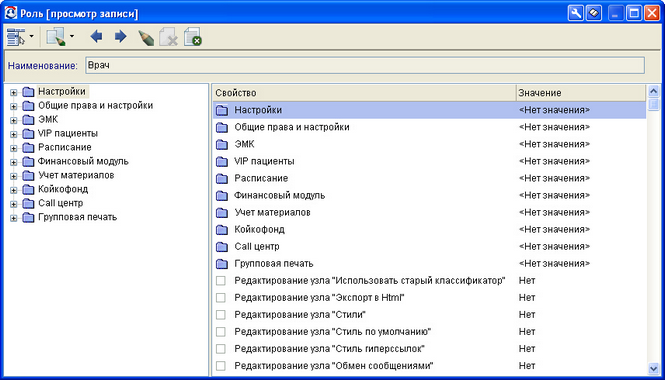Select Койкофонд in the left tree

[x=63, y=189]
